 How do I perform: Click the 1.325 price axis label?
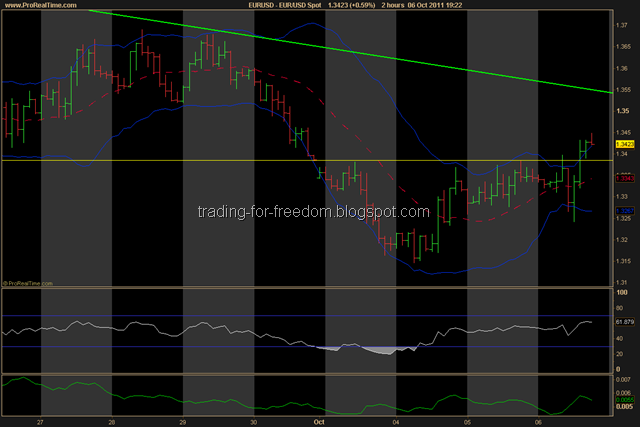(623, 218)
